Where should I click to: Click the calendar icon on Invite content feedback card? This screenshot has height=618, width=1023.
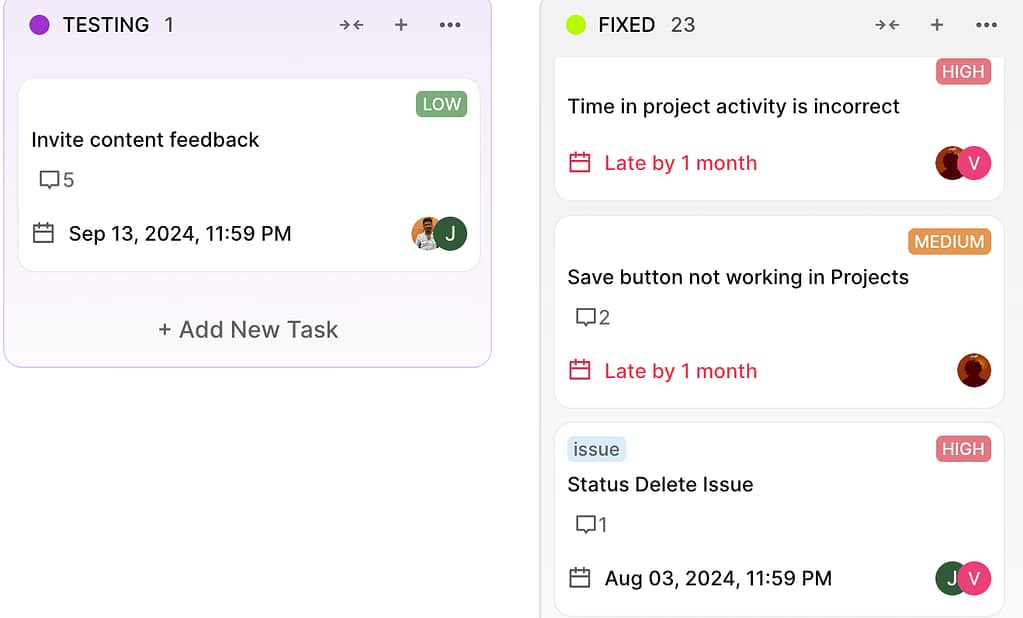tap(42, 233)
